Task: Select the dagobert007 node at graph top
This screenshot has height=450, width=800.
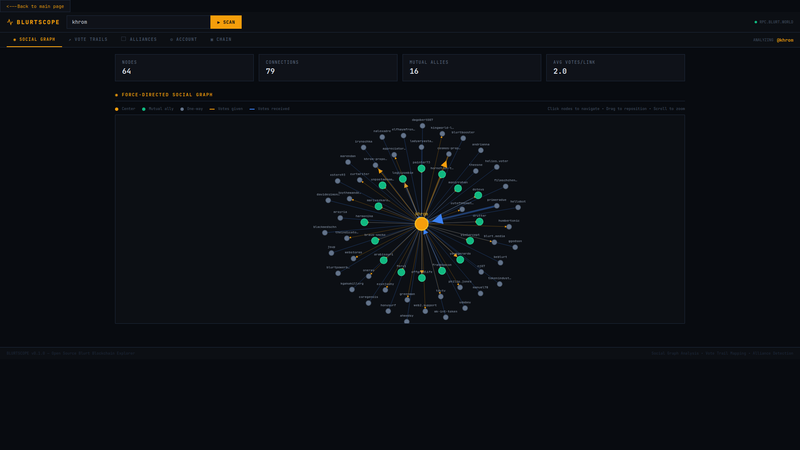Action: pos(422,126)
